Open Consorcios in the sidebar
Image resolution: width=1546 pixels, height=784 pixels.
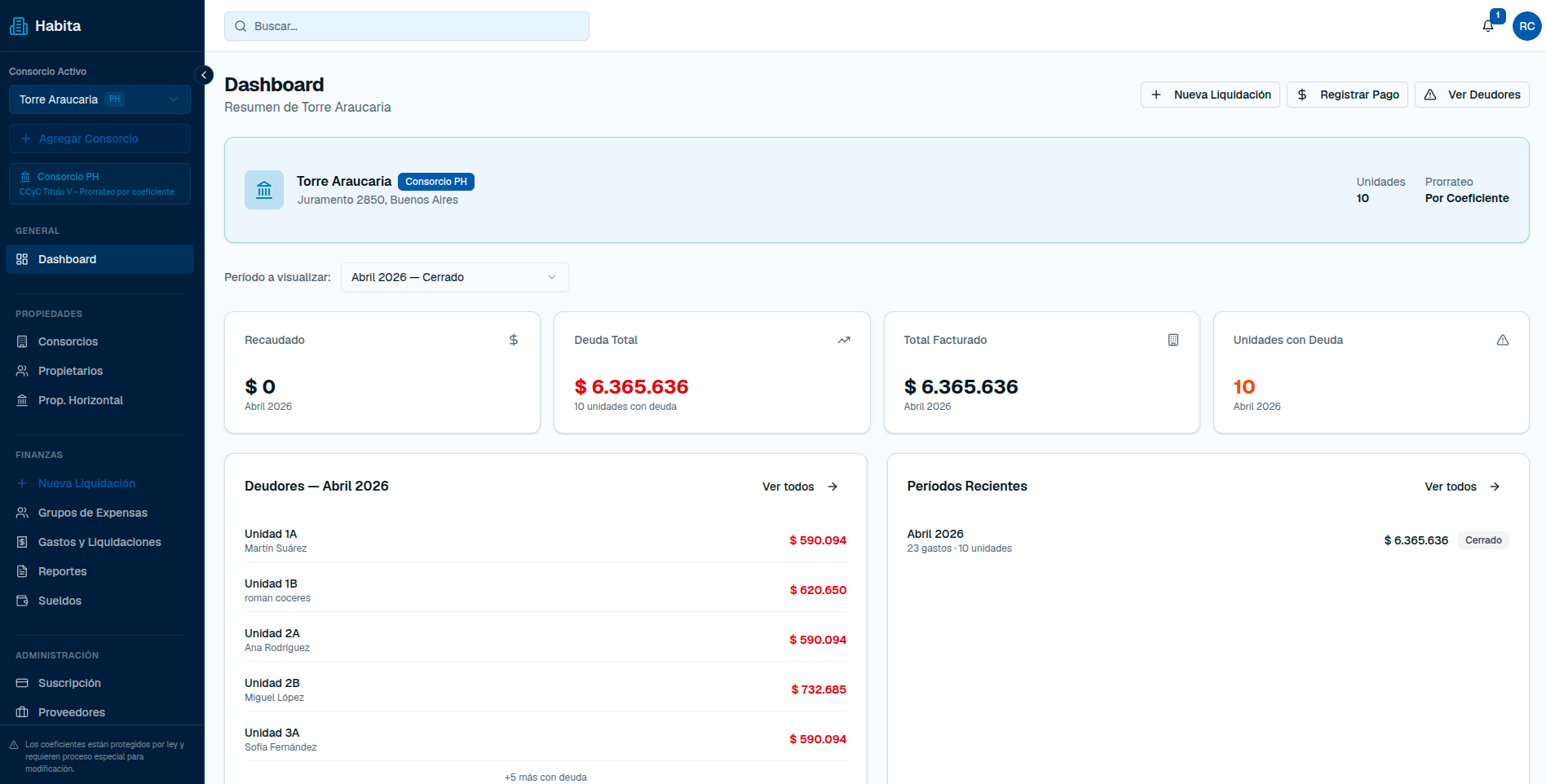[99, 341]
